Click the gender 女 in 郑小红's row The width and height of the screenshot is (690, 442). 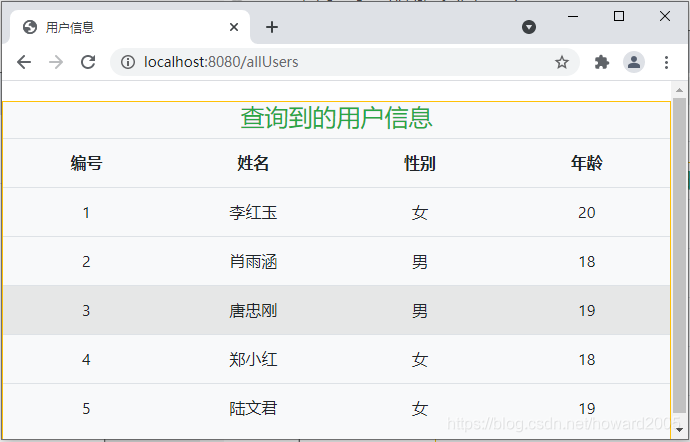420,360
